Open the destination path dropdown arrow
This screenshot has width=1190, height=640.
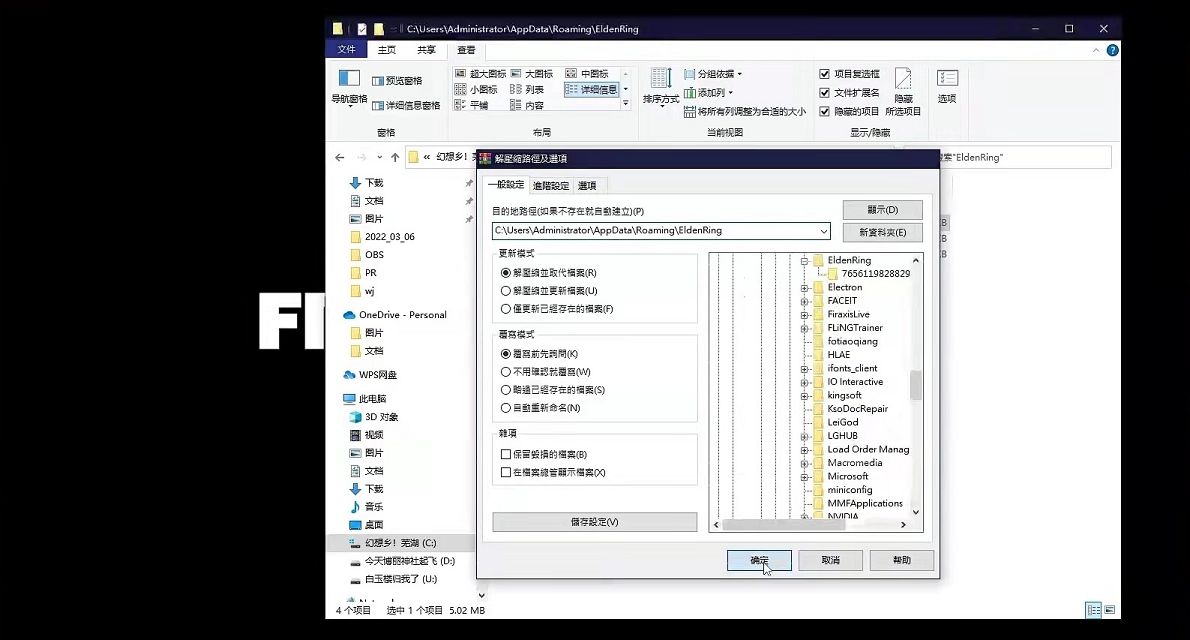tap(823, 231)
